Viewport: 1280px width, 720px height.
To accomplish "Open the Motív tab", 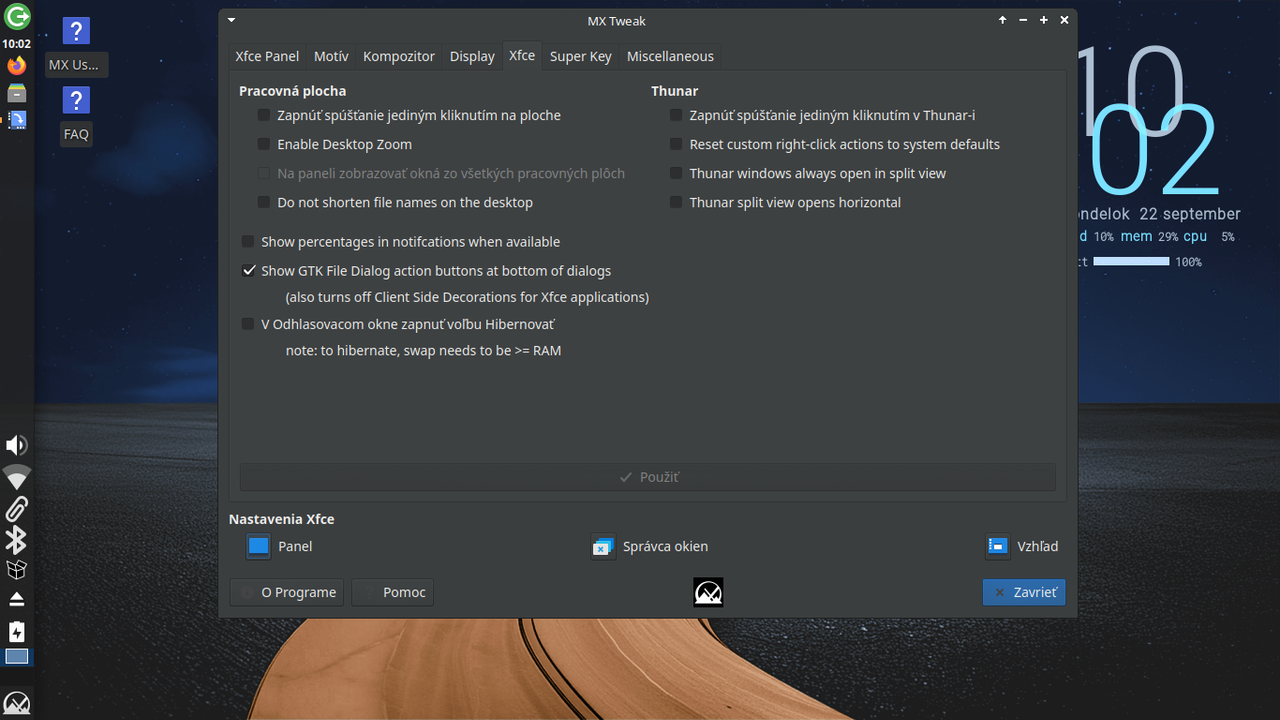I will click(331, 56).
